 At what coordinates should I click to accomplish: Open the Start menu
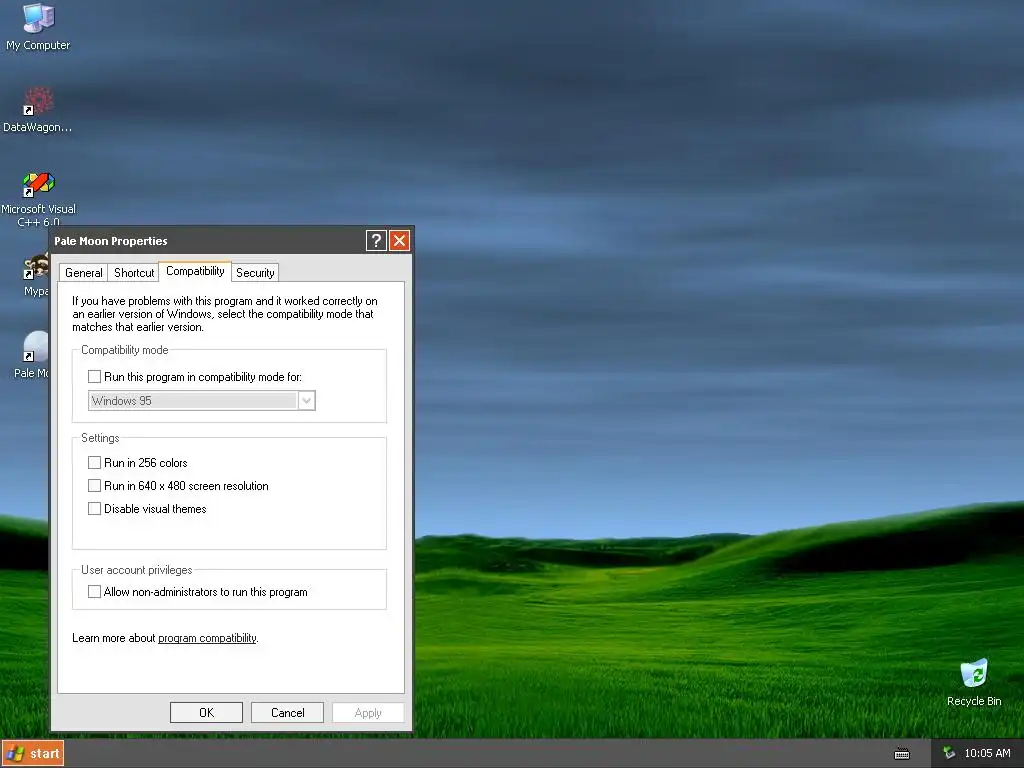tap(33, 754)
